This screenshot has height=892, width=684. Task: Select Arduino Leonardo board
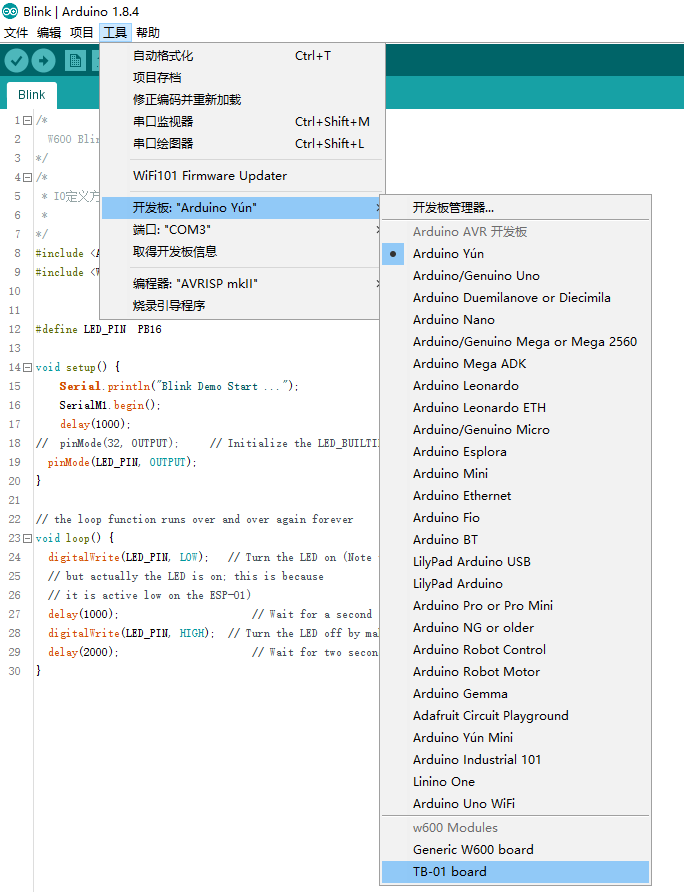tap(515, 386)
